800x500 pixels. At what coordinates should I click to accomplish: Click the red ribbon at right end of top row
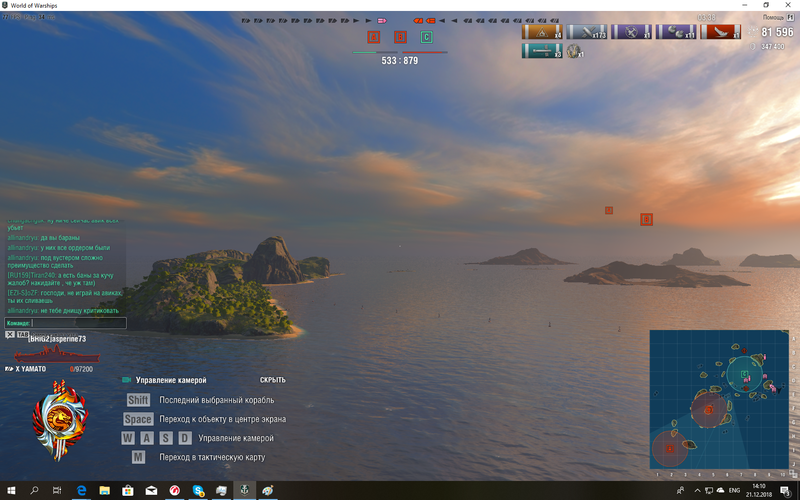click(721, 32)
